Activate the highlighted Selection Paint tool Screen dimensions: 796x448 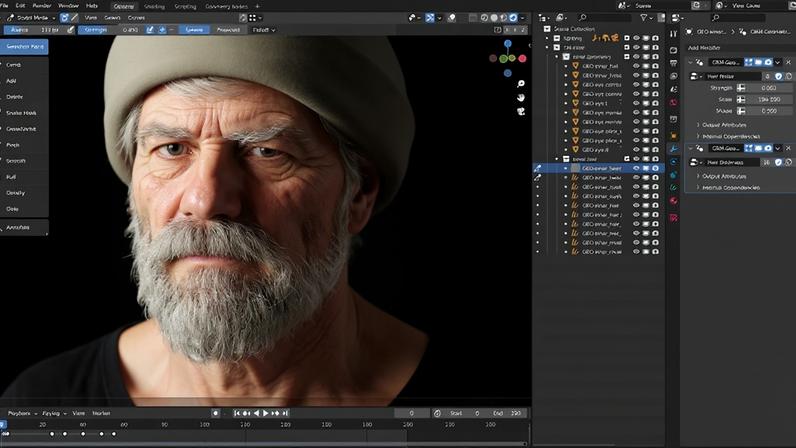coord(24,47)
